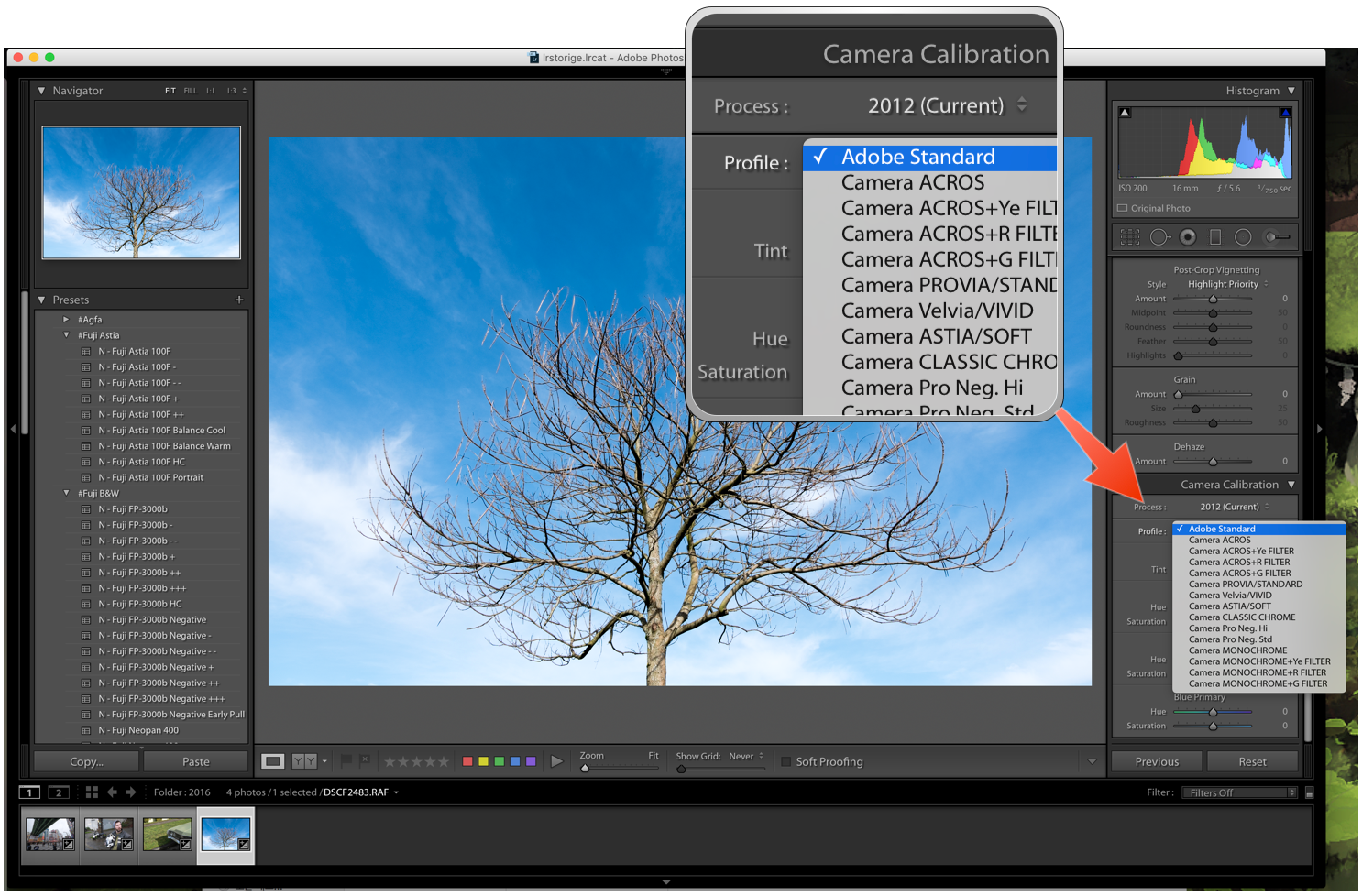Set the fifth star rating

[444, 761]
